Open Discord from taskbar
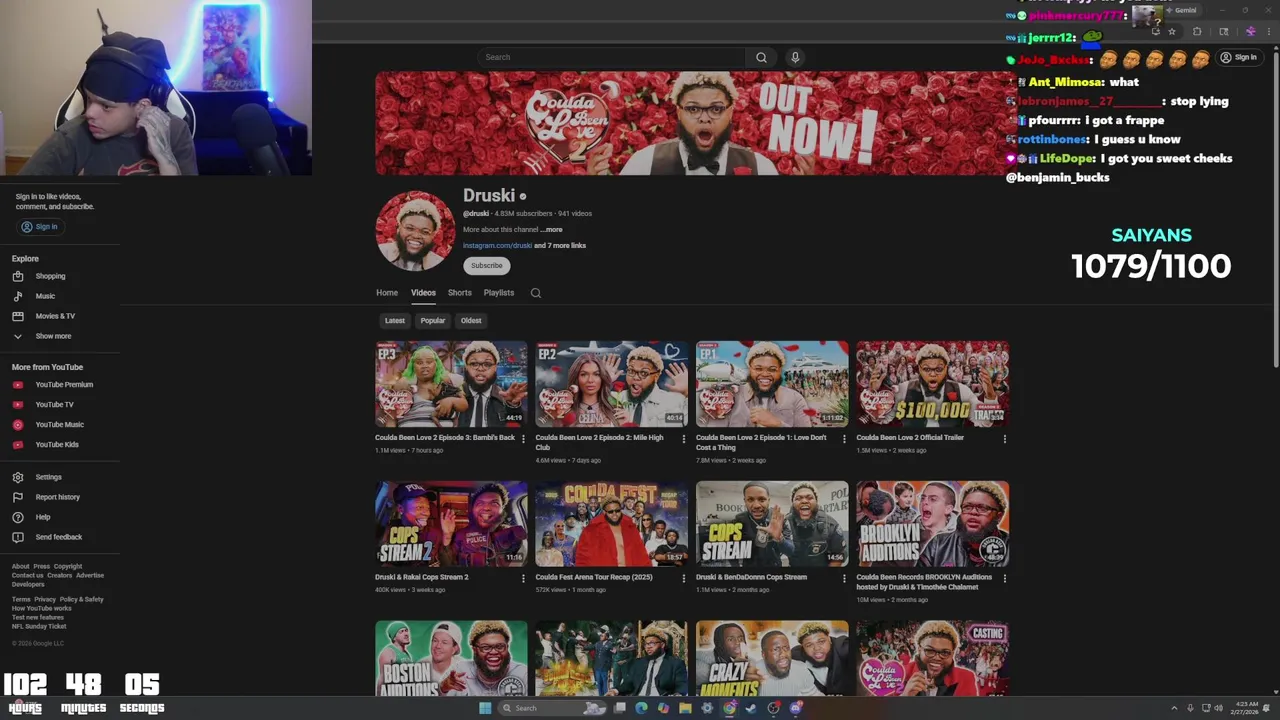The image size is (1280, 720). point(795,708)
